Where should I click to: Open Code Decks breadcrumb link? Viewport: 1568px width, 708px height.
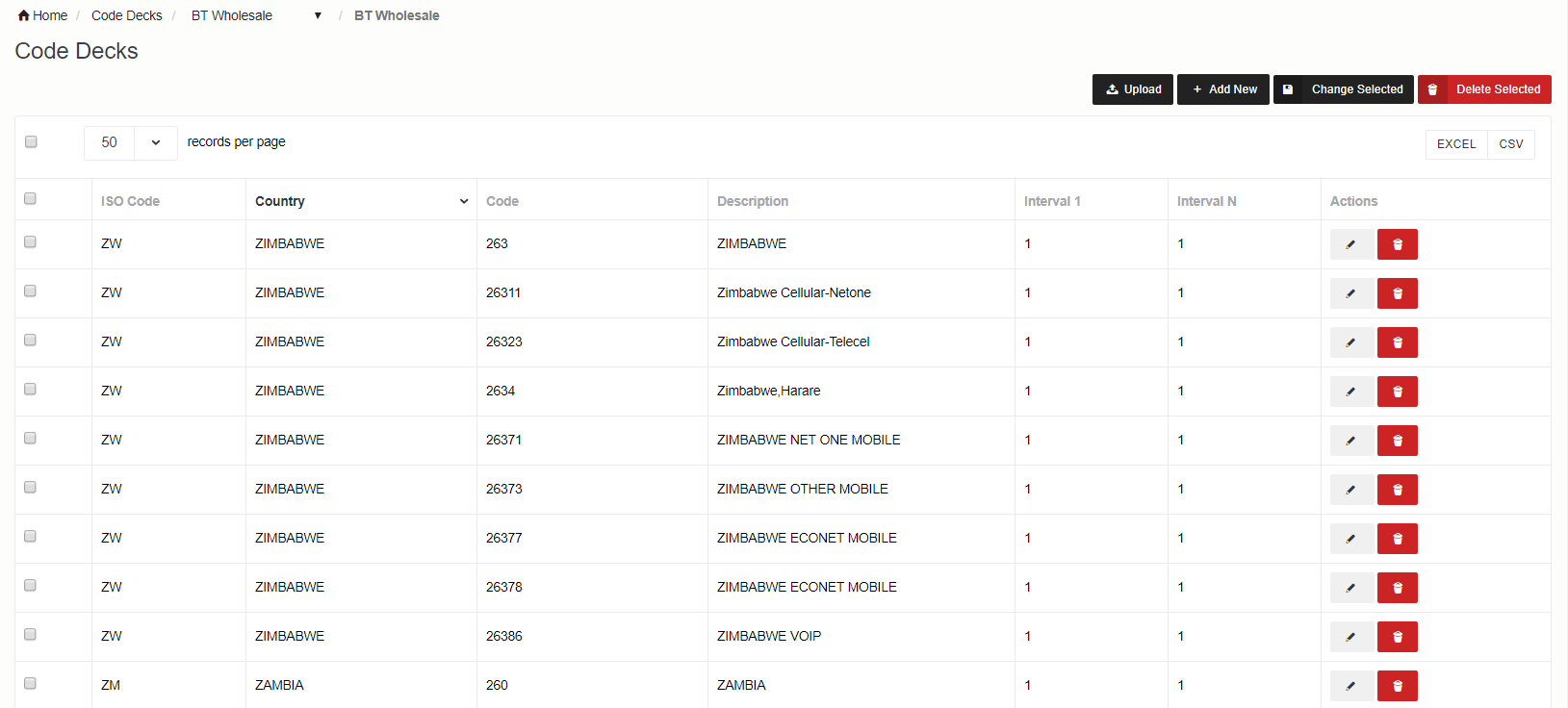tap(126, 15)
